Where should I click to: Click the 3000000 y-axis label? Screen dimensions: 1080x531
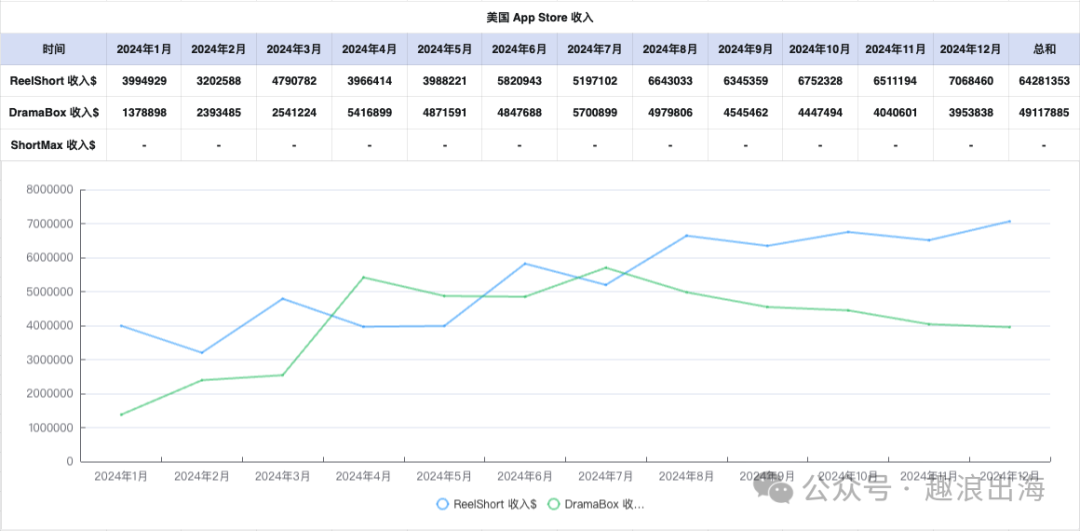coord(50,360)
